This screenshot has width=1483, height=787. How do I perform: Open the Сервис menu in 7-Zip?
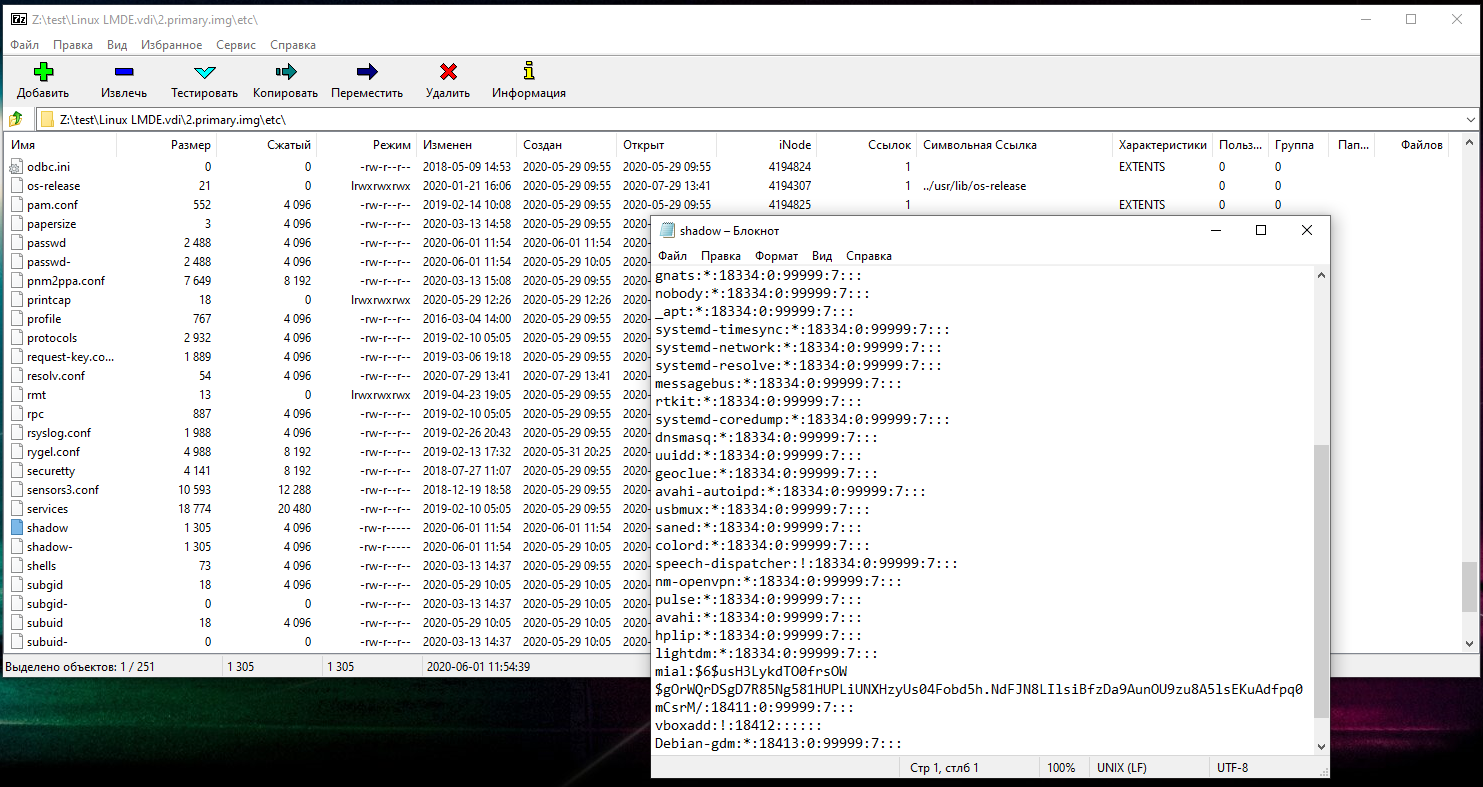[236, 45]
